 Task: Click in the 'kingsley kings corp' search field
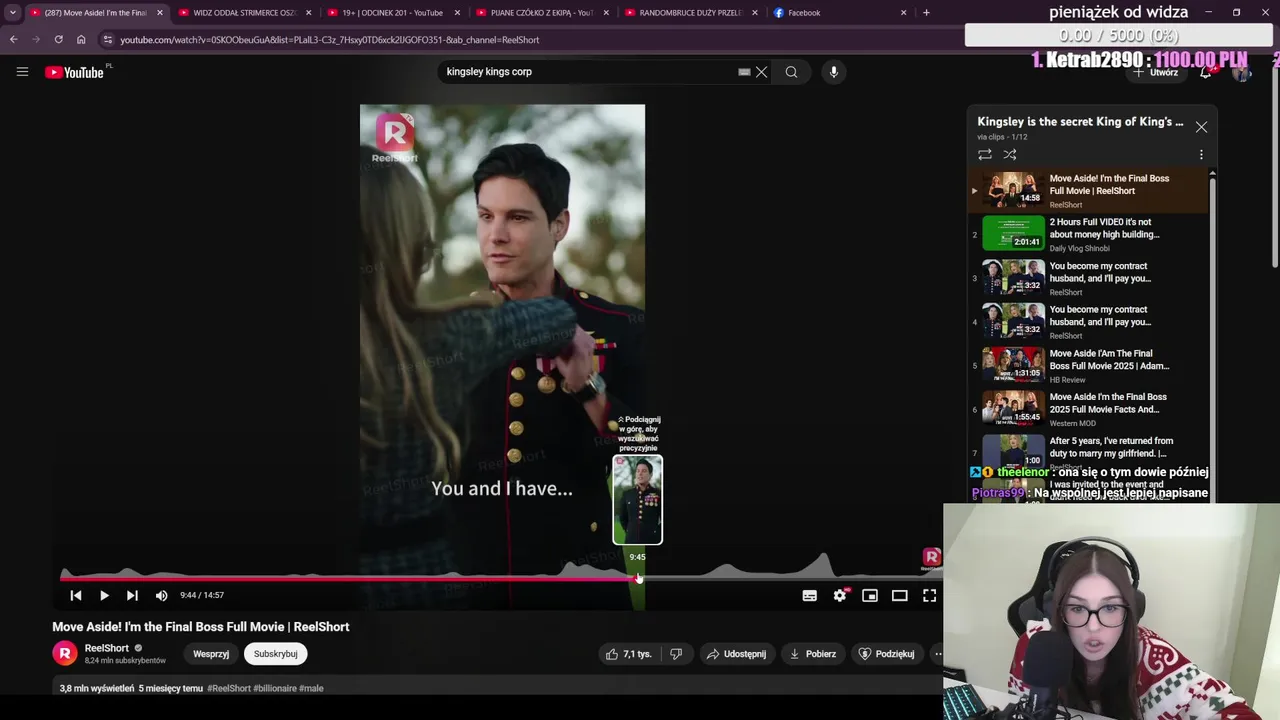point(588,72)
